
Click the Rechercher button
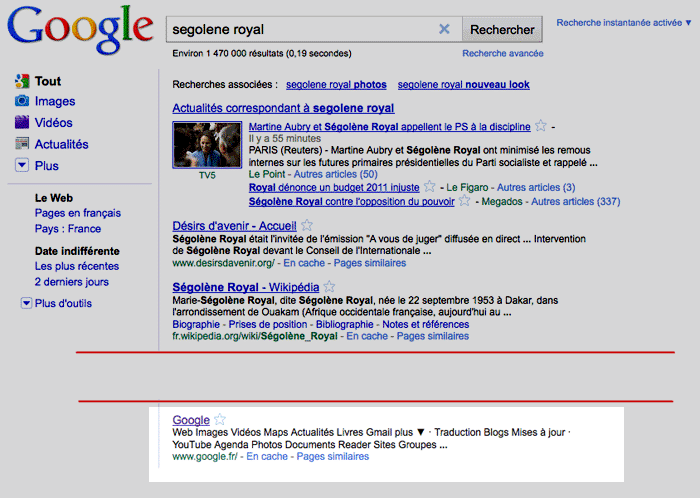point(502,29)
